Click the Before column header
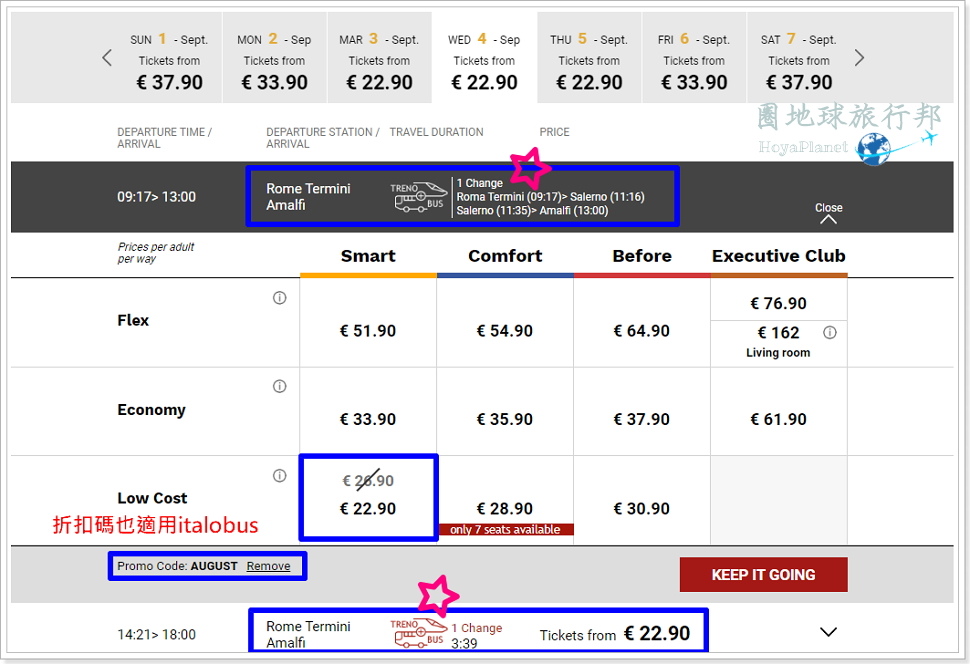The width and height of the screenshot is (970, 664). point(642,256)
